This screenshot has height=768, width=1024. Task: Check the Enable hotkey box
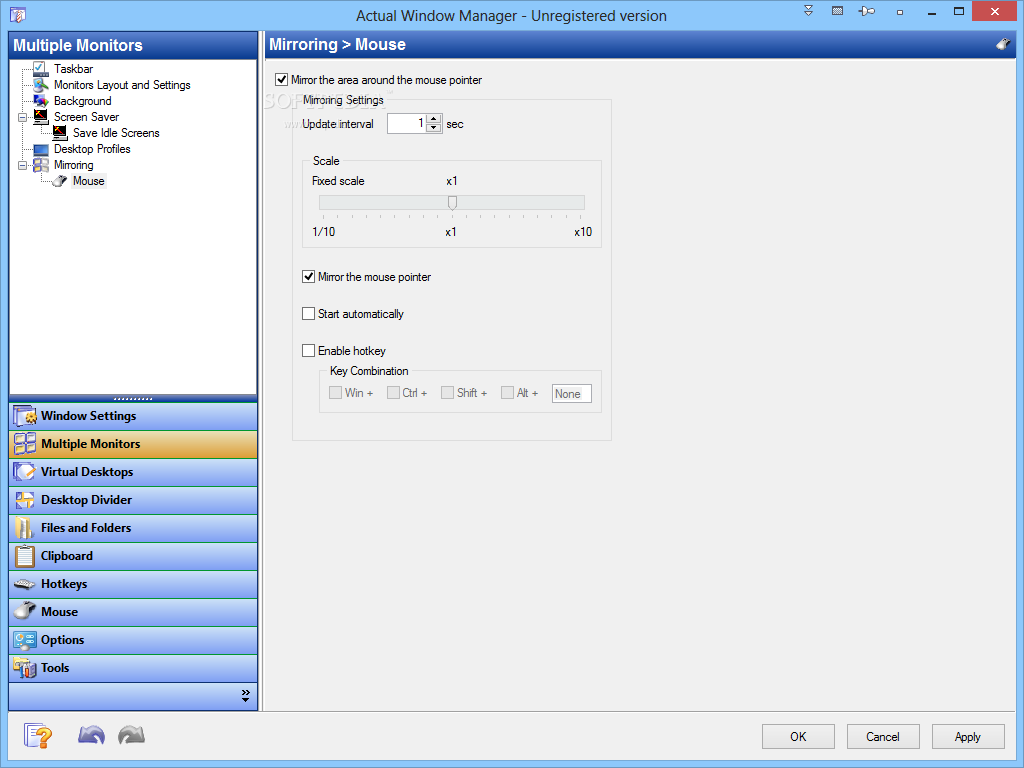[308, 351]
